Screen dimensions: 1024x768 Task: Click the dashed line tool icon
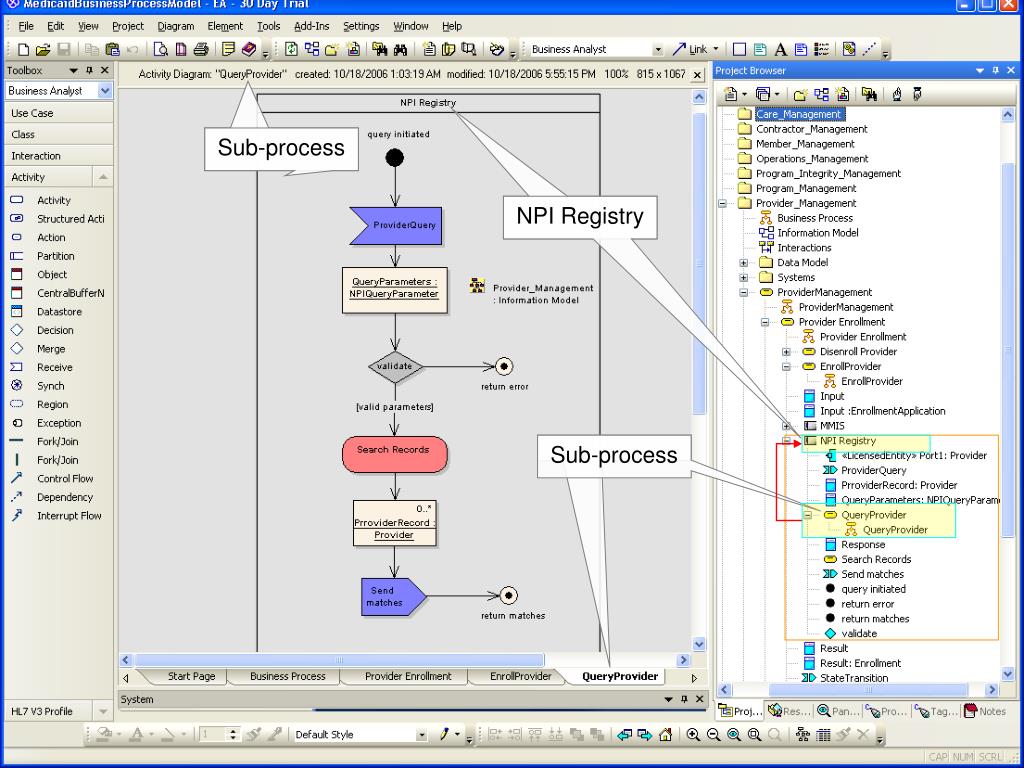click(869, 49)
